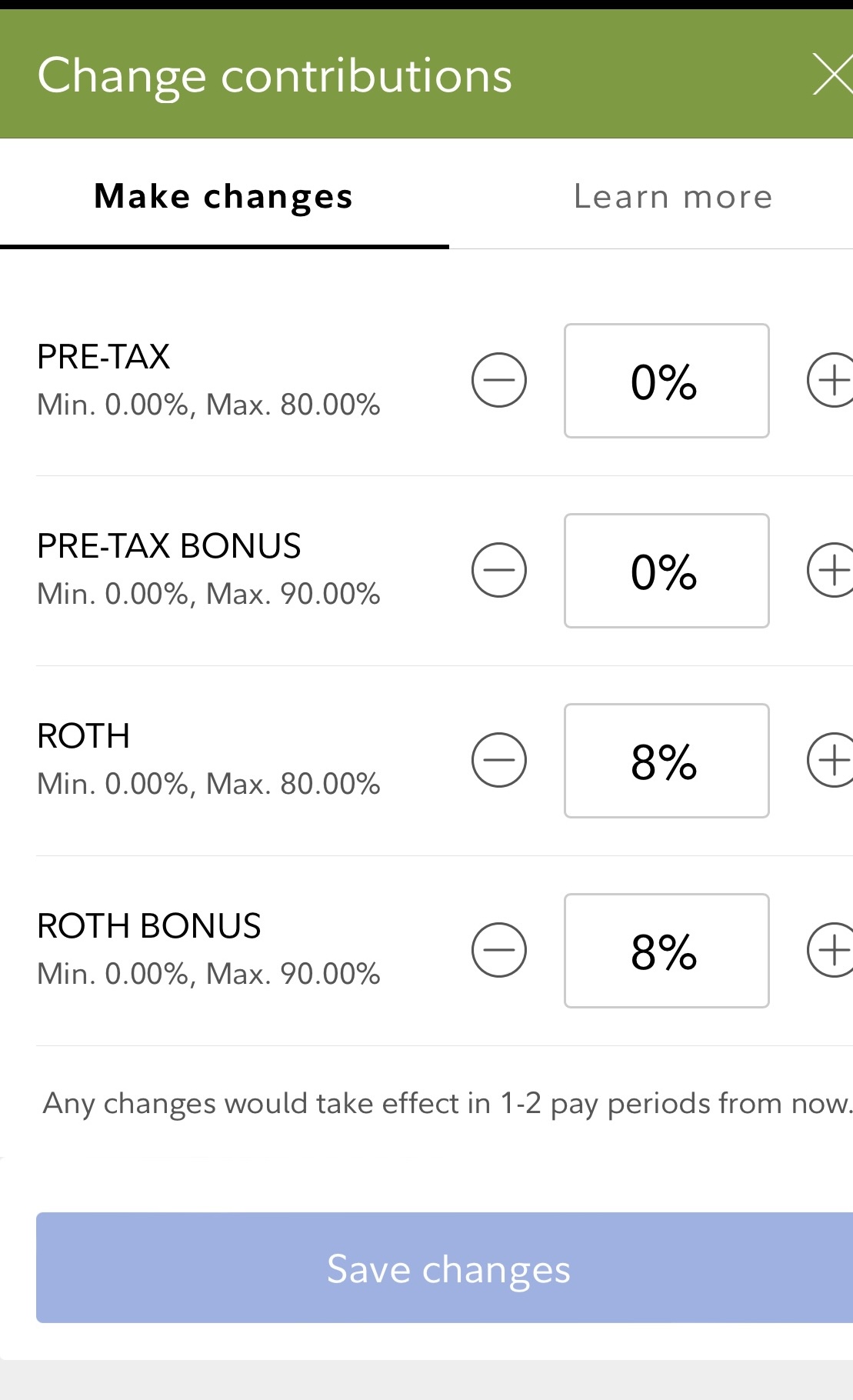Edit the ROTH BONUS percentage box
The width and height of the screenshot is (853, 1400).
pos(666,951)
